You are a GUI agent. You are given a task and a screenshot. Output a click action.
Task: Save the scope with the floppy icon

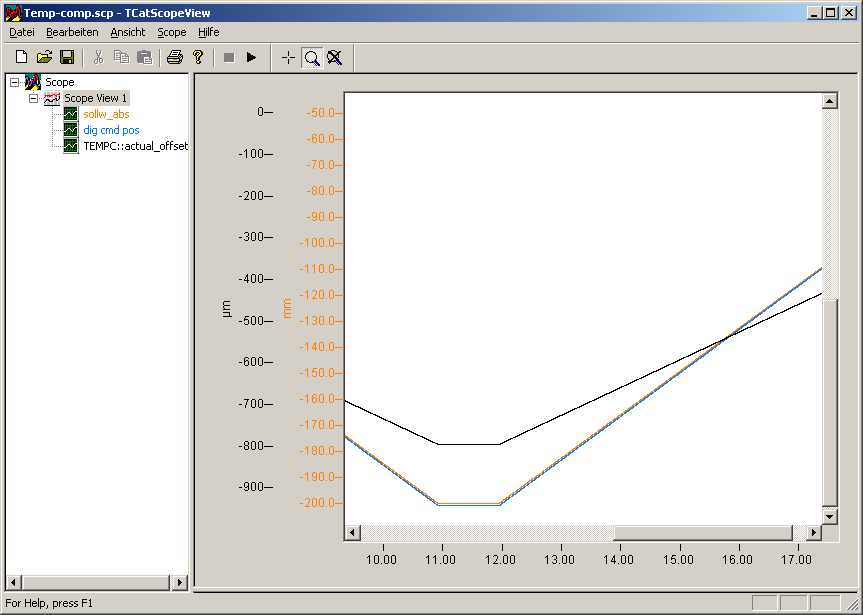tap(67, 57)
